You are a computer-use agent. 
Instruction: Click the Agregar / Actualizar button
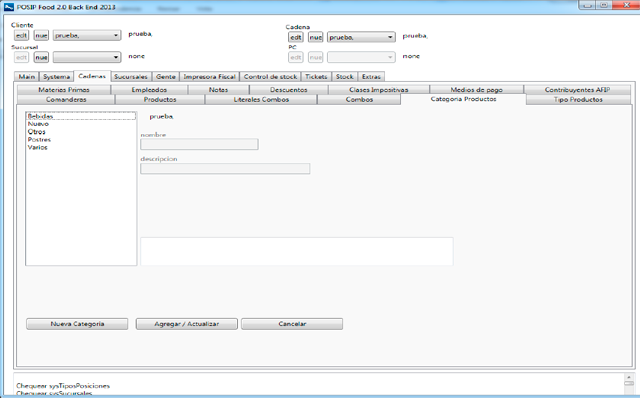click(x=186, y=324)
